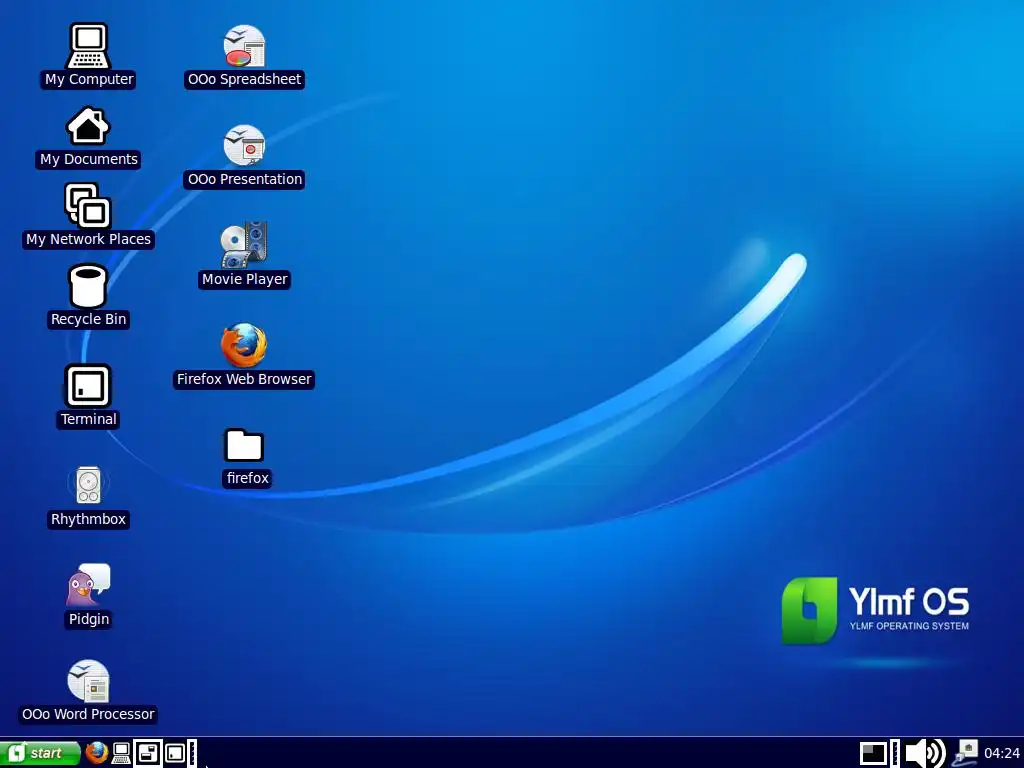Open the computer icon in taskbar

(x=121, y=753)
